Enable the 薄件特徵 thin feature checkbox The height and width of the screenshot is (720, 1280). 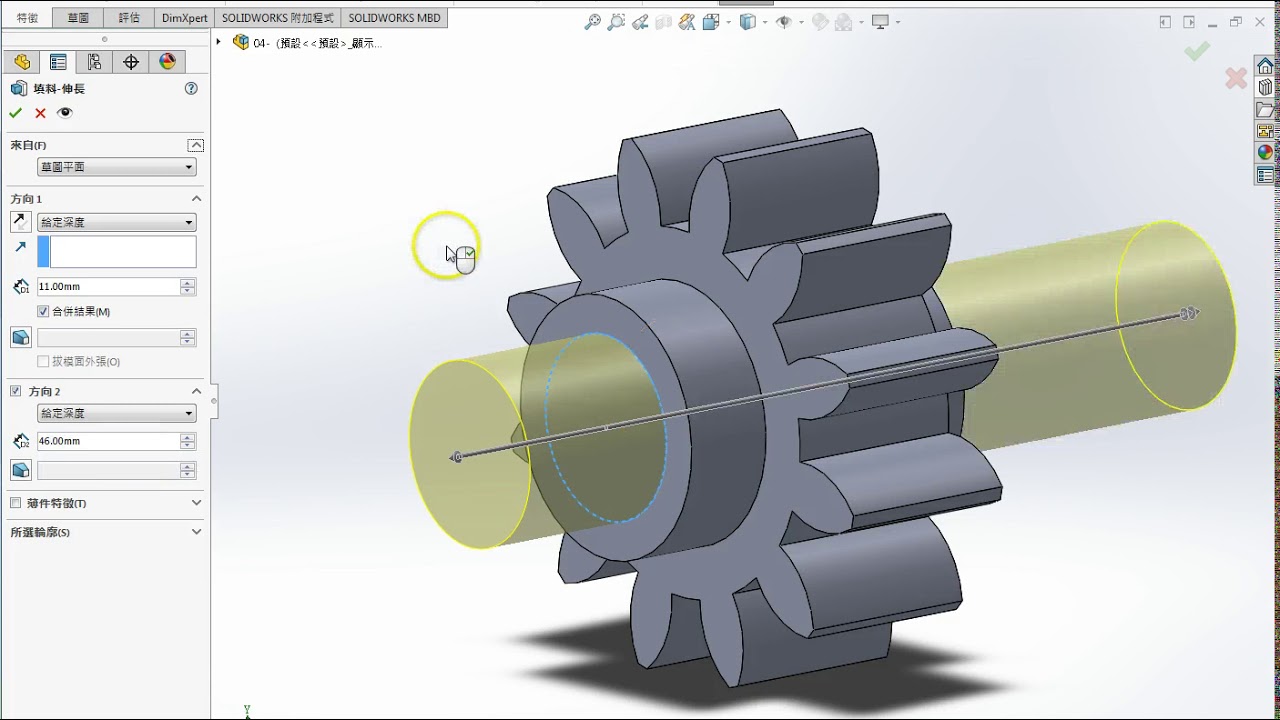click(15, 503)
